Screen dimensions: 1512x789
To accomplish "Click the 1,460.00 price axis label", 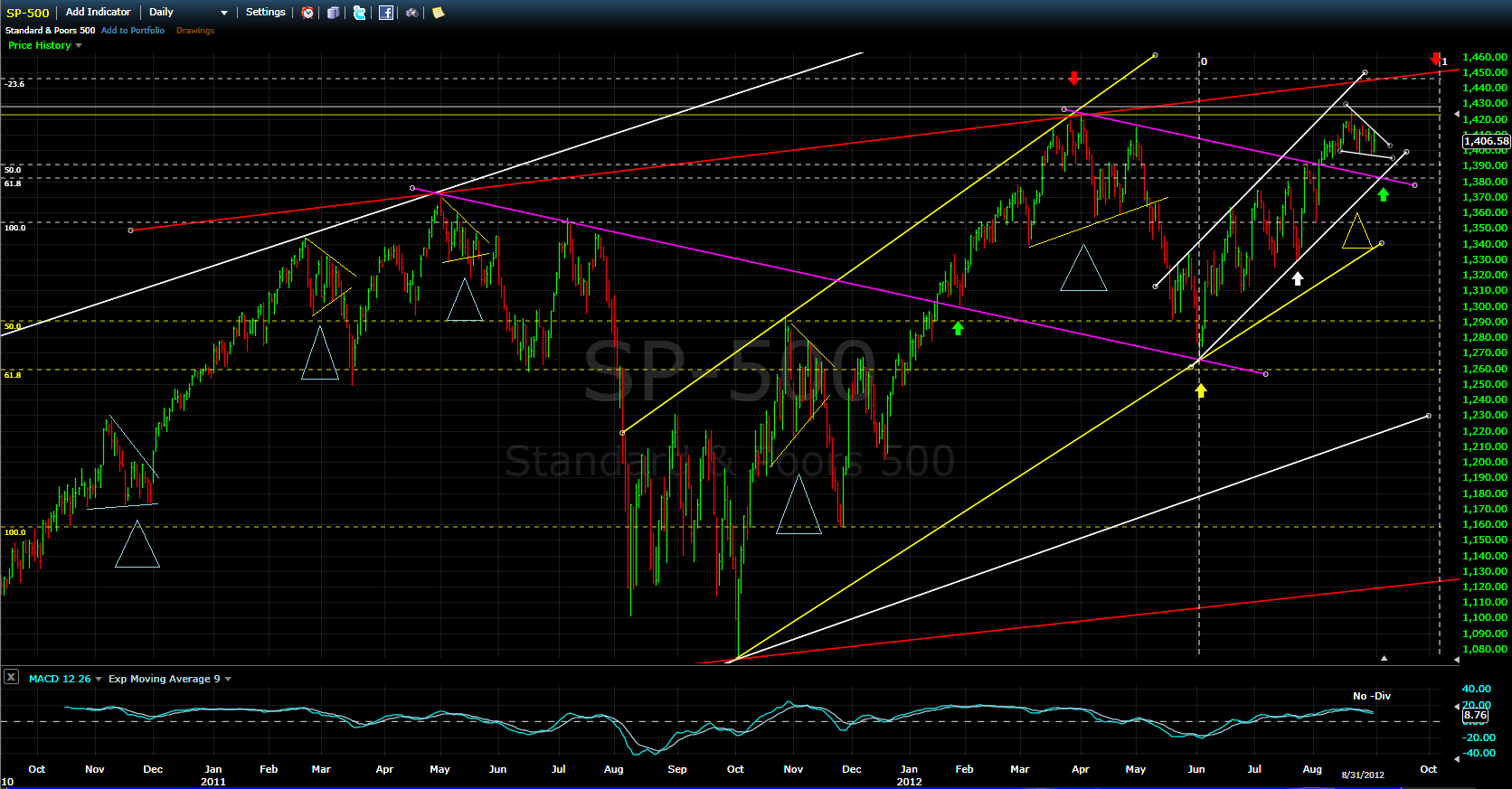I will point(1485,57).
